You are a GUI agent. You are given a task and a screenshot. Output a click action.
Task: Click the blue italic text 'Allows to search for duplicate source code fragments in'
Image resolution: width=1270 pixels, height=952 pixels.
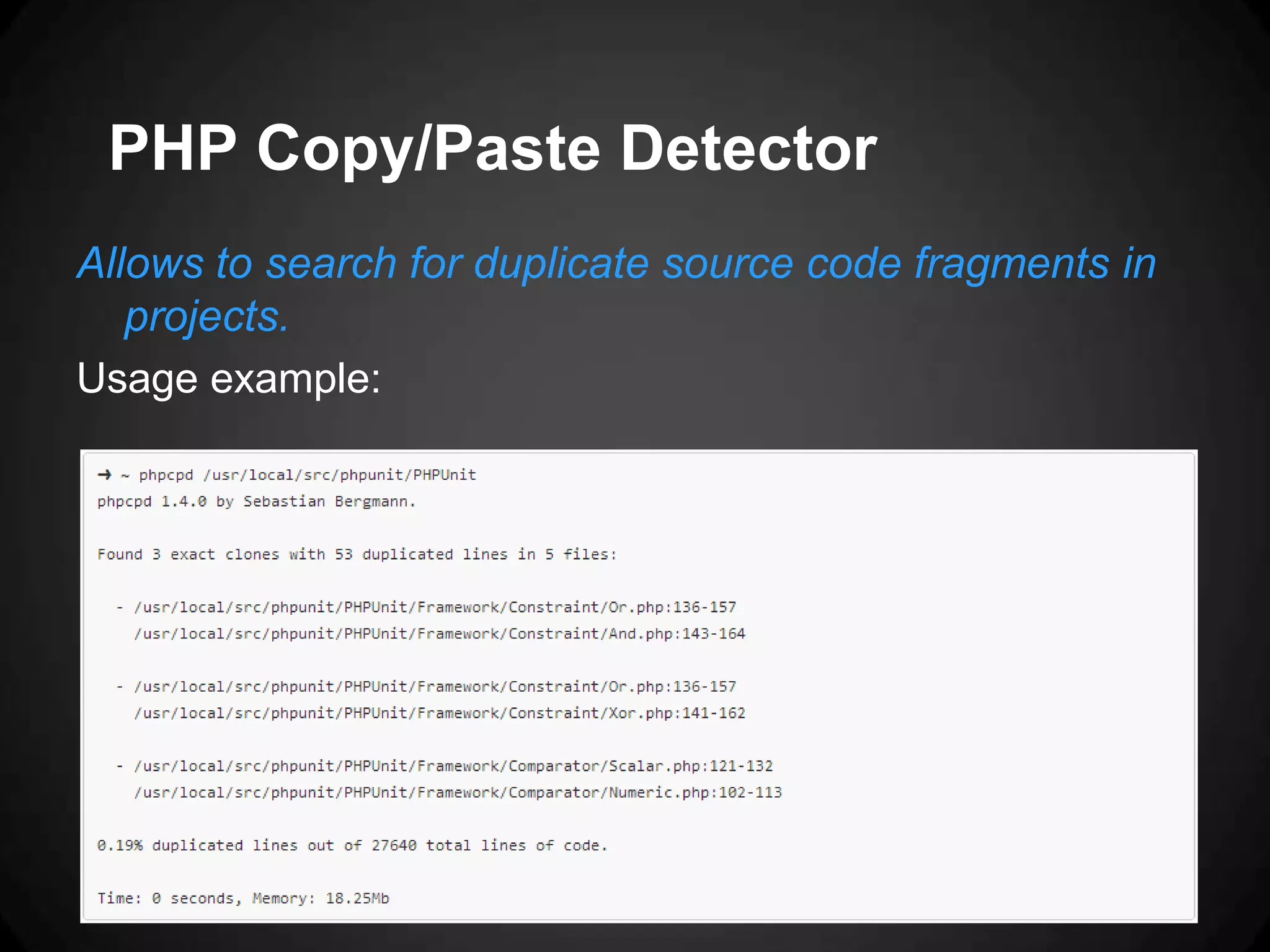[617, 263]
